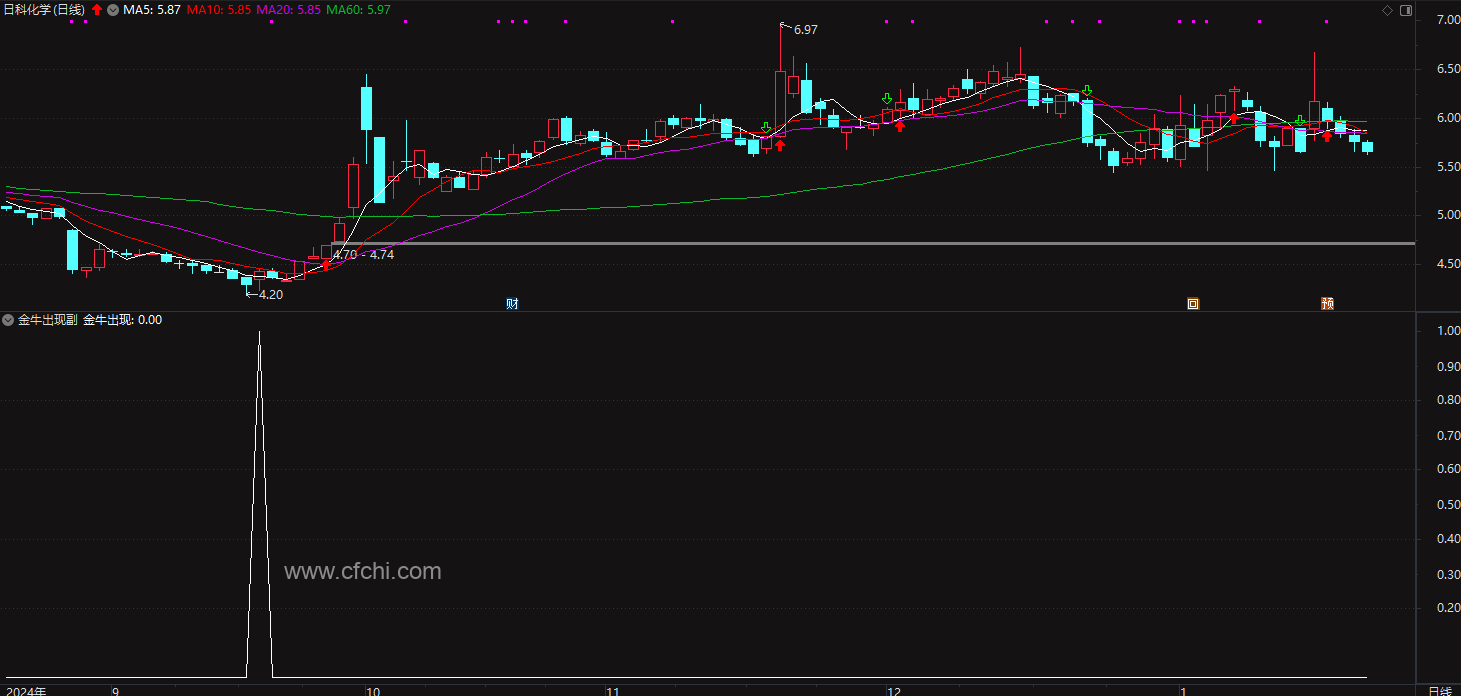Screen dimensions: 1461x696
Task: Expand the 金牛出现副 indicator chevron menu
Action: tap(8, 320)
